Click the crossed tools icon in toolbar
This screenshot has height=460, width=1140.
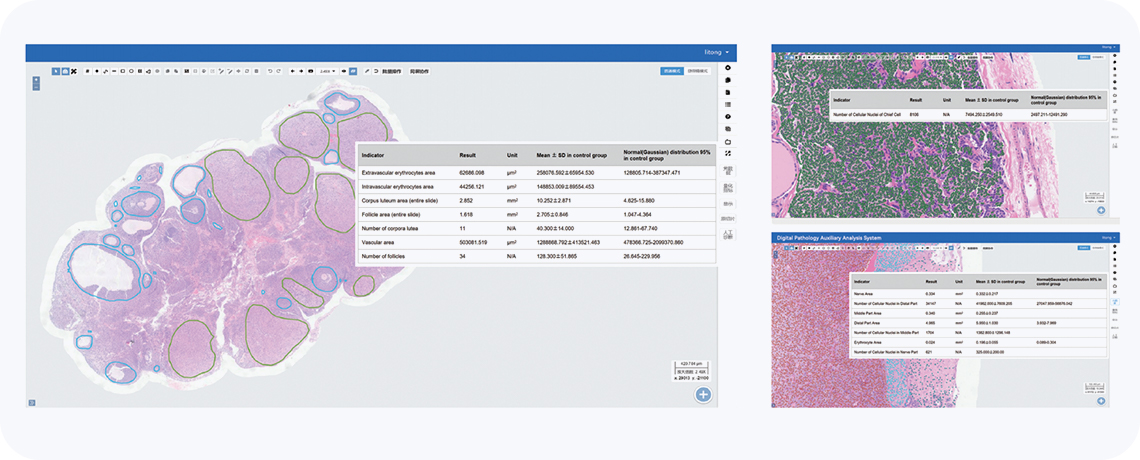click(x=74, y=71)
